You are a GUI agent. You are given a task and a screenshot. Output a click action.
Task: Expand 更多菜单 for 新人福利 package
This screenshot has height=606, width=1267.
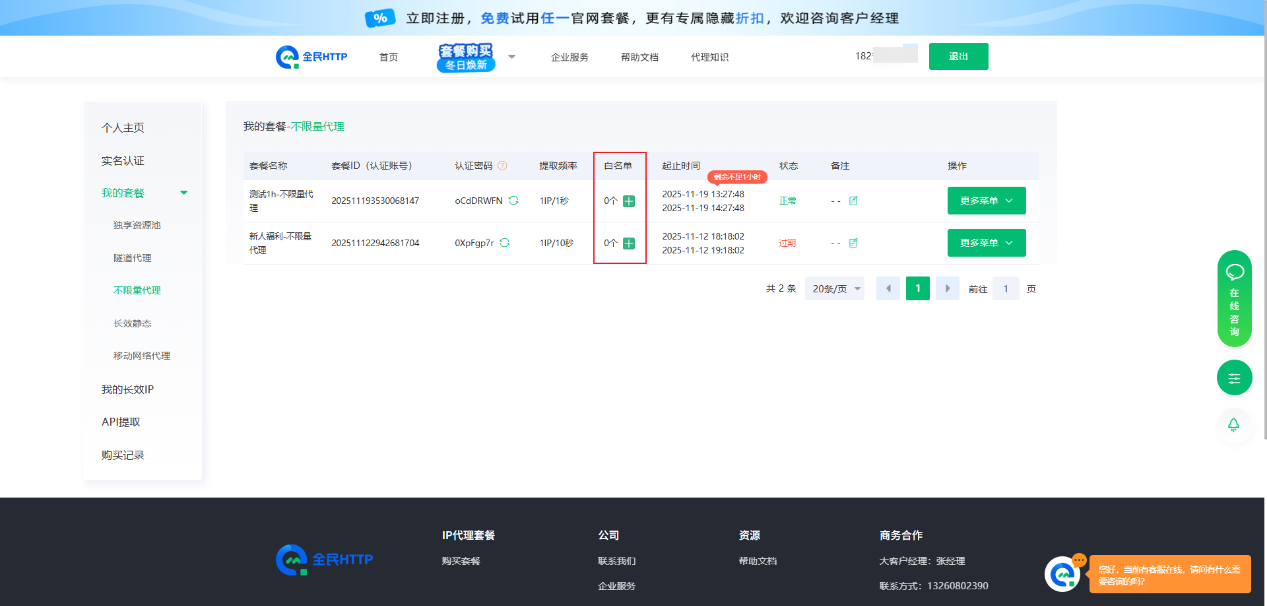tap(986, 243)
